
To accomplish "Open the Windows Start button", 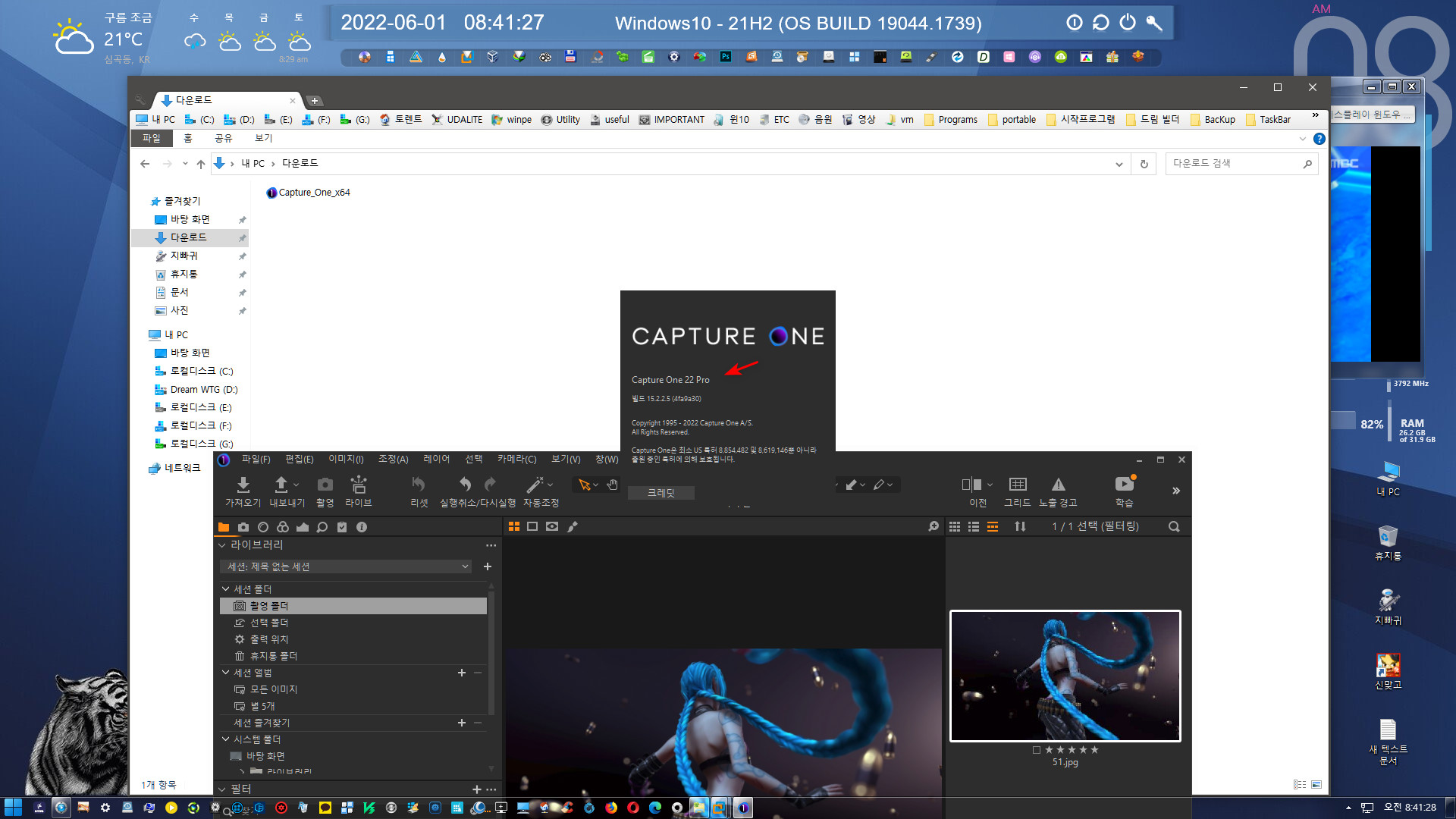I will click(13, 808).
